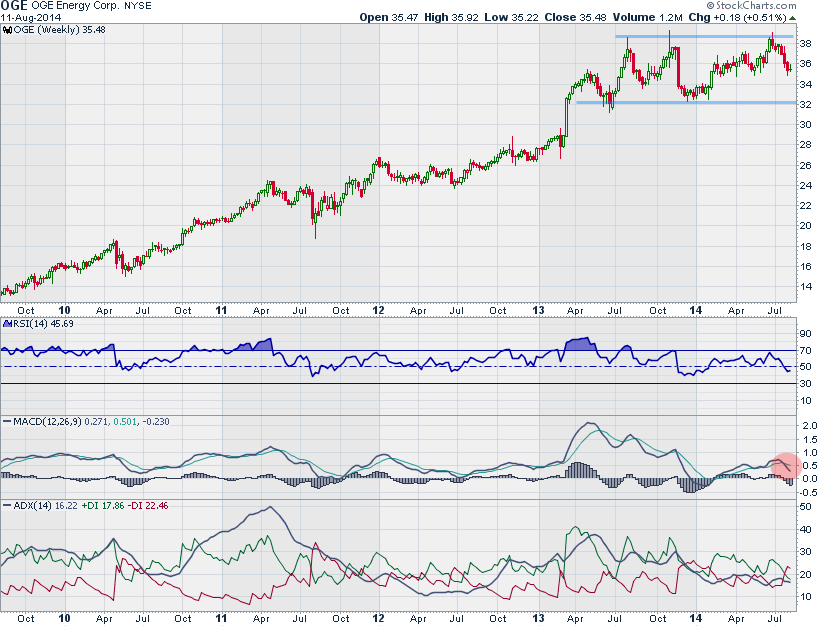The height and width of the screenshot is (626, 817).
Task: Click the 11-Aug-2014 chart date
Action: tap(31, 18)
